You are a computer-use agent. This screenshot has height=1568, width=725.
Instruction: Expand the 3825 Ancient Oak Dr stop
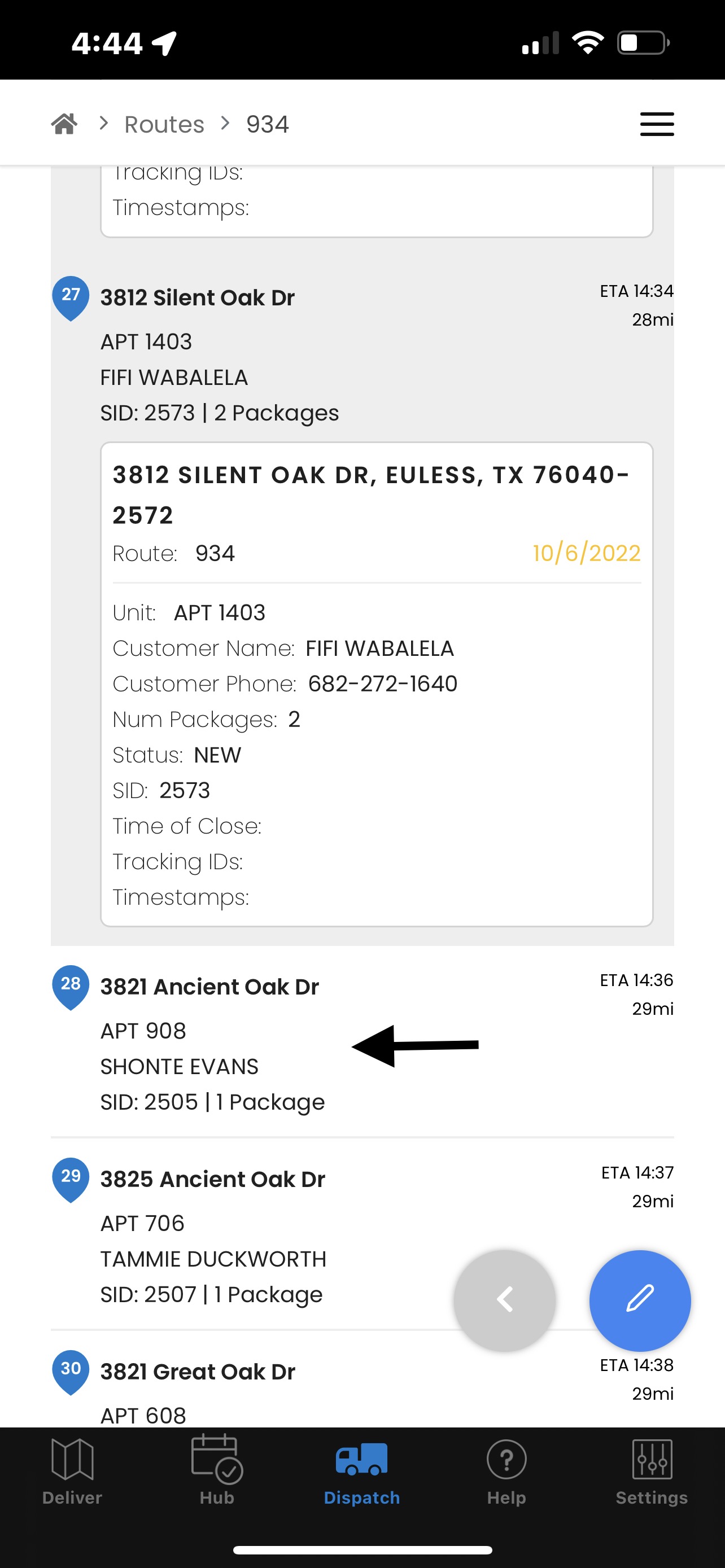point(362,1234)
